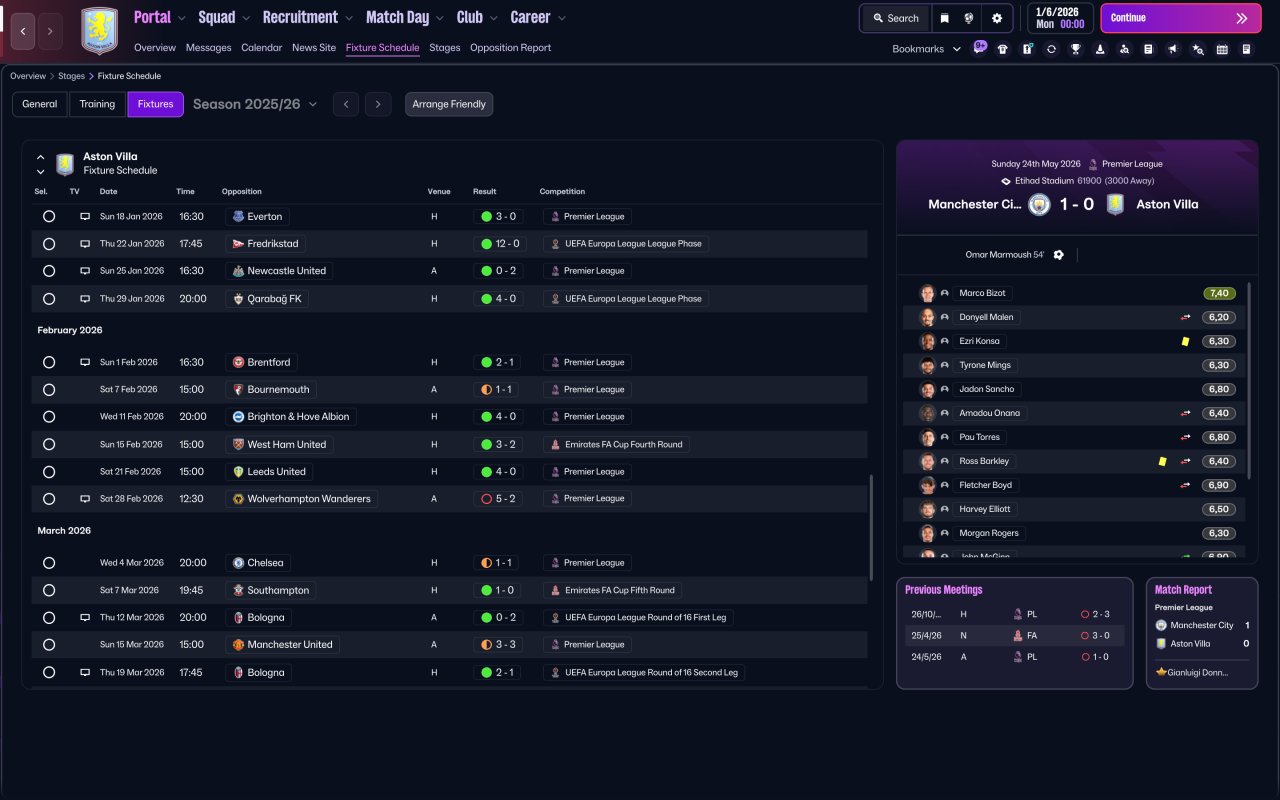
Task: Click the player ratings list scrollbar
Action: [1248, 379]
